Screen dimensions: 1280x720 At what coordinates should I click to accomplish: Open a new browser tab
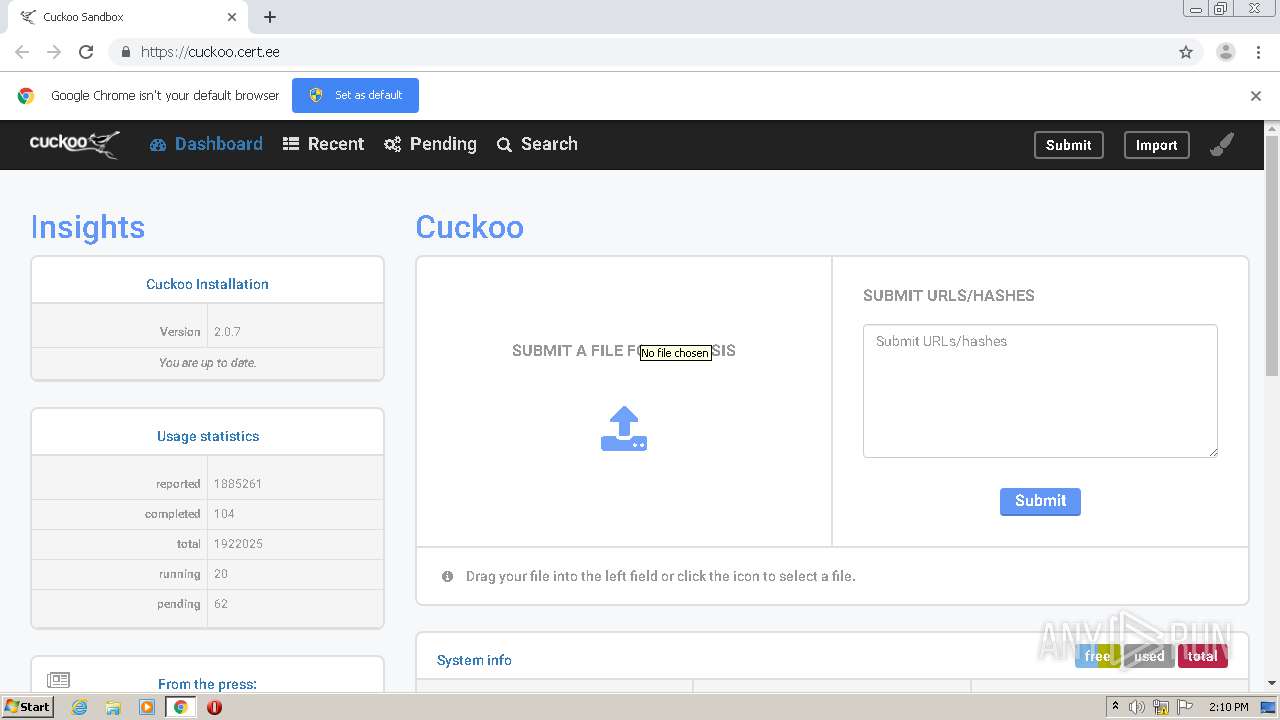coord(270,17)
